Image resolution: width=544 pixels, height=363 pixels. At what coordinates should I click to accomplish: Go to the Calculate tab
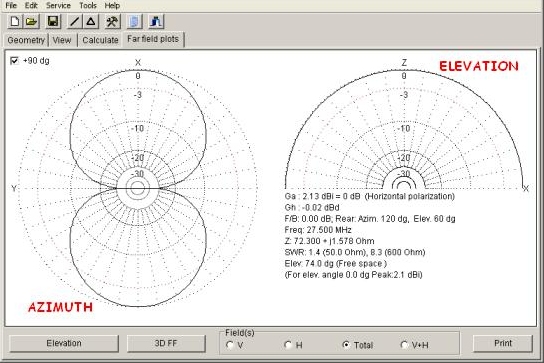point(100,40)
